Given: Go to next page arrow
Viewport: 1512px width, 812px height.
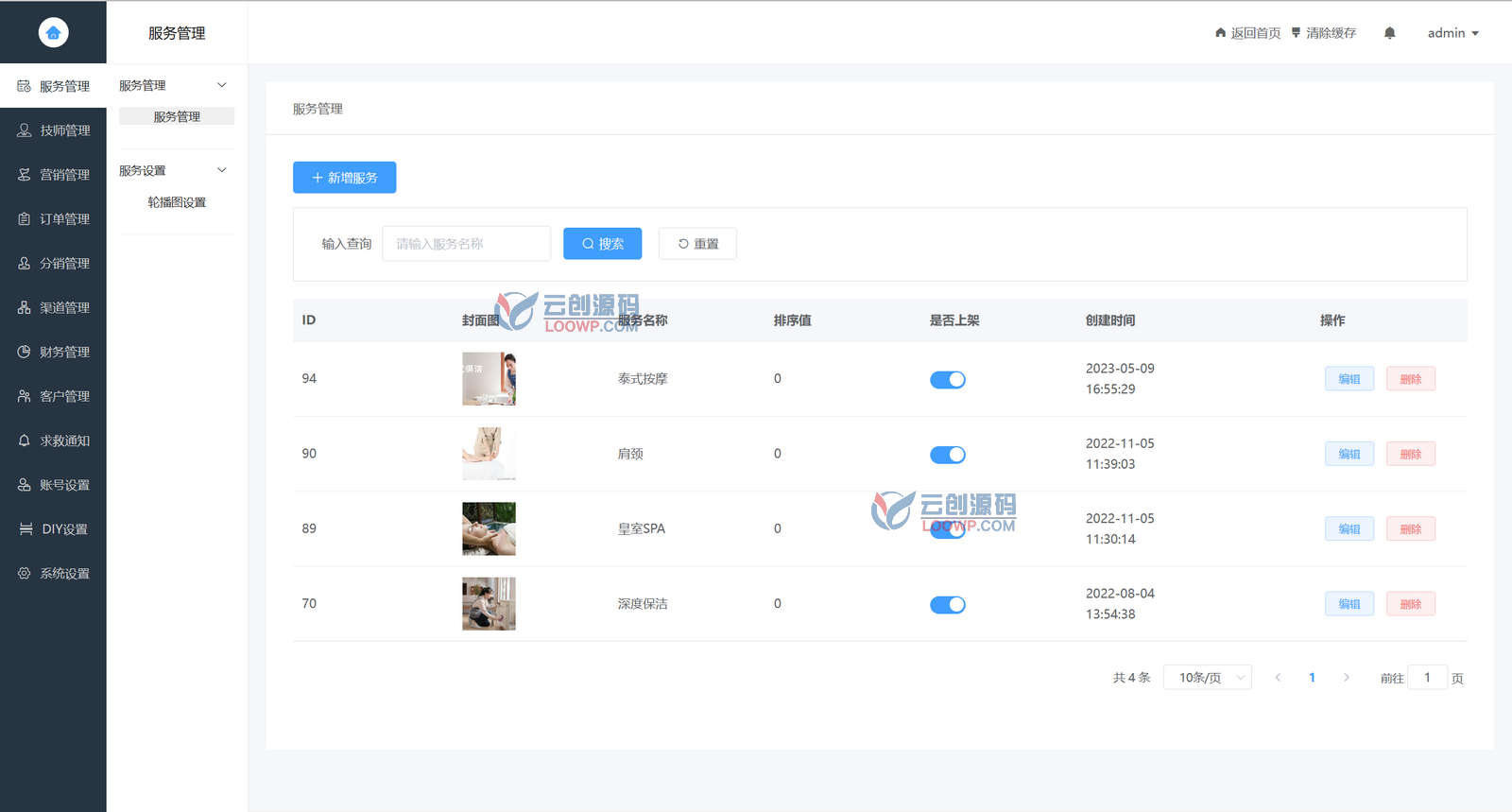Looking at the screenshot, I should pyautogui.click(x=1347, y=678).
